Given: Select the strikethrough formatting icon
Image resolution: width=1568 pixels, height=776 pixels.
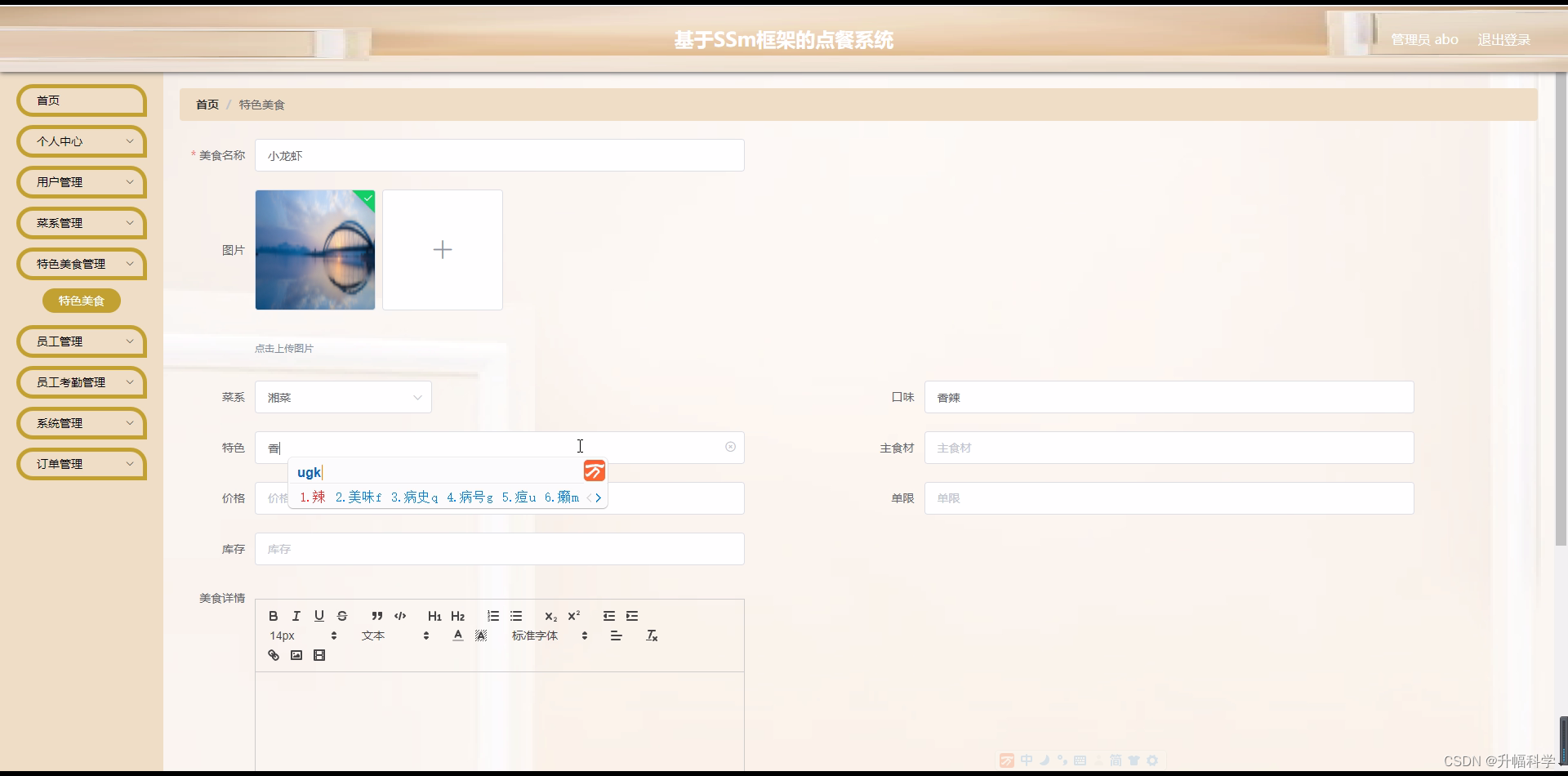Looking at the screenshot, I should [342, 616].
